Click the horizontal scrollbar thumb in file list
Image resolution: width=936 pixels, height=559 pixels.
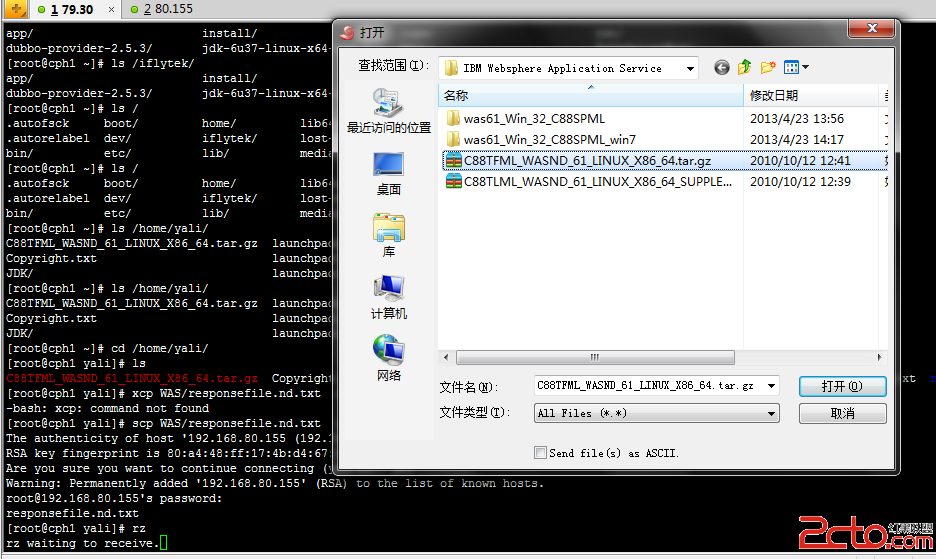pyautogui.click(x=595, y=357)
